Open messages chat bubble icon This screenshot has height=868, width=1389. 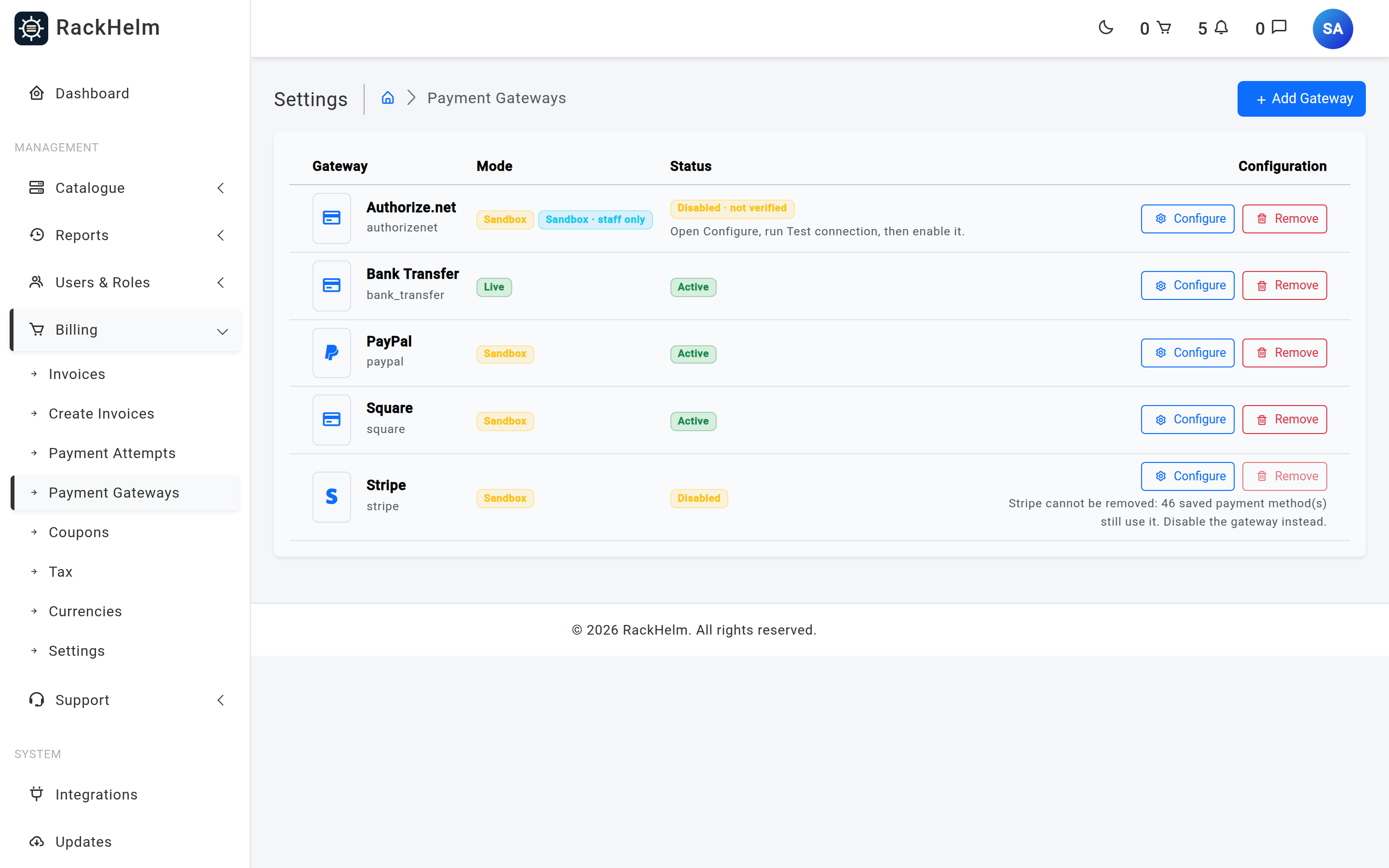(1280, 27)
